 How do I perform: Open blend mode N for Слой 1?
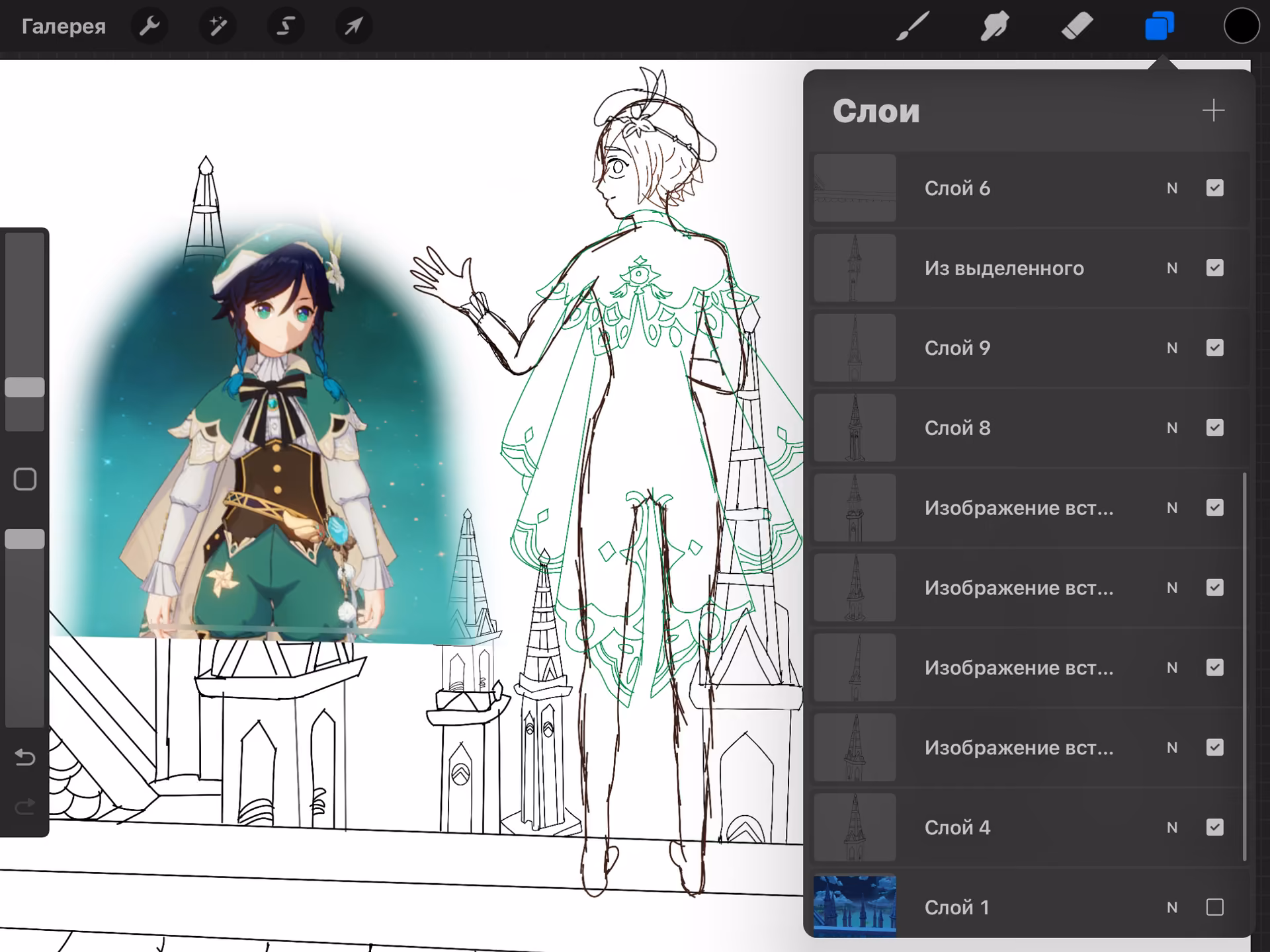coord(1172,907)
